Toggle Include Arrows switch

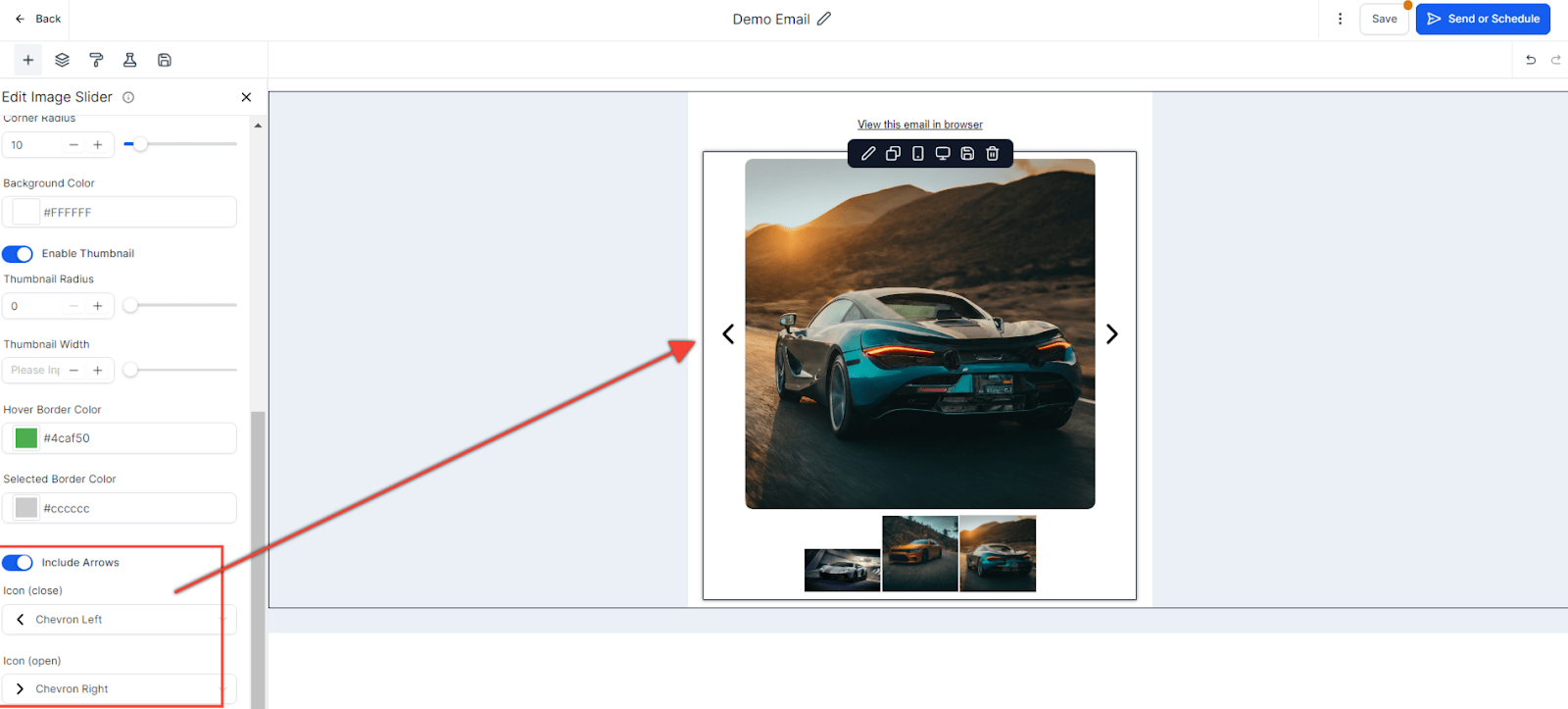(18, 563)
